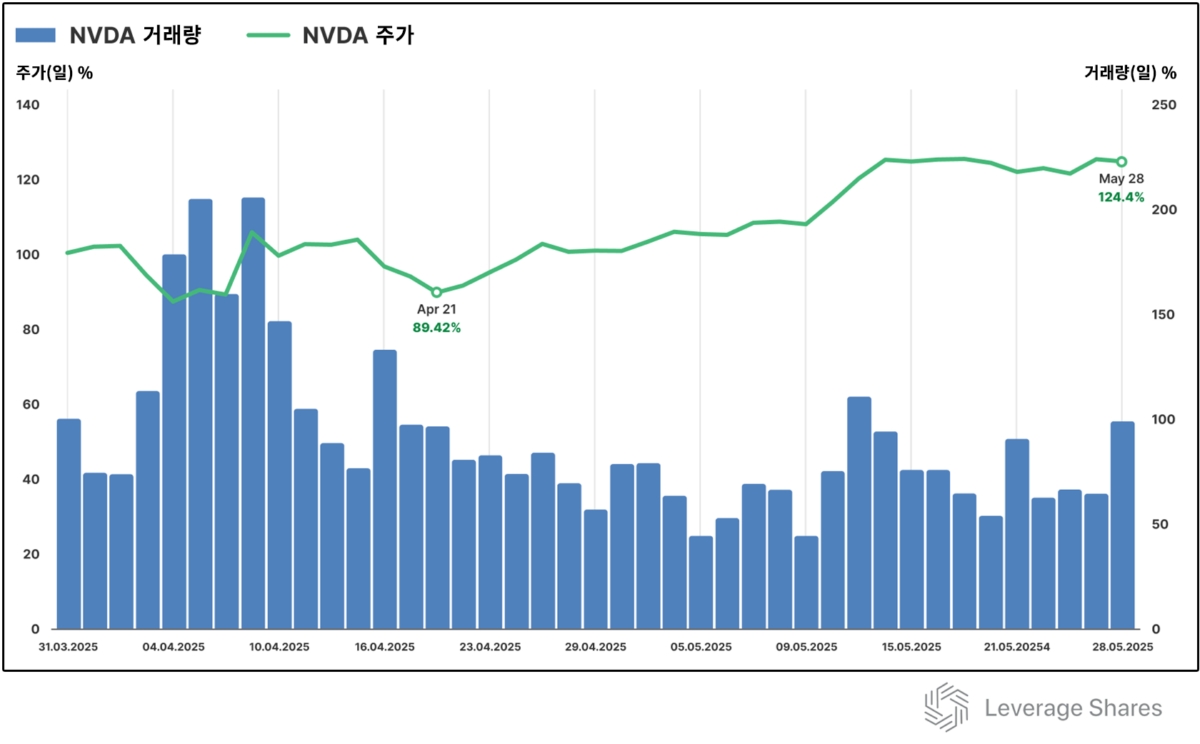Click the Leverage Shares logo icon
The height and width of the screenshot is (744, 1200).
[945, 708]
